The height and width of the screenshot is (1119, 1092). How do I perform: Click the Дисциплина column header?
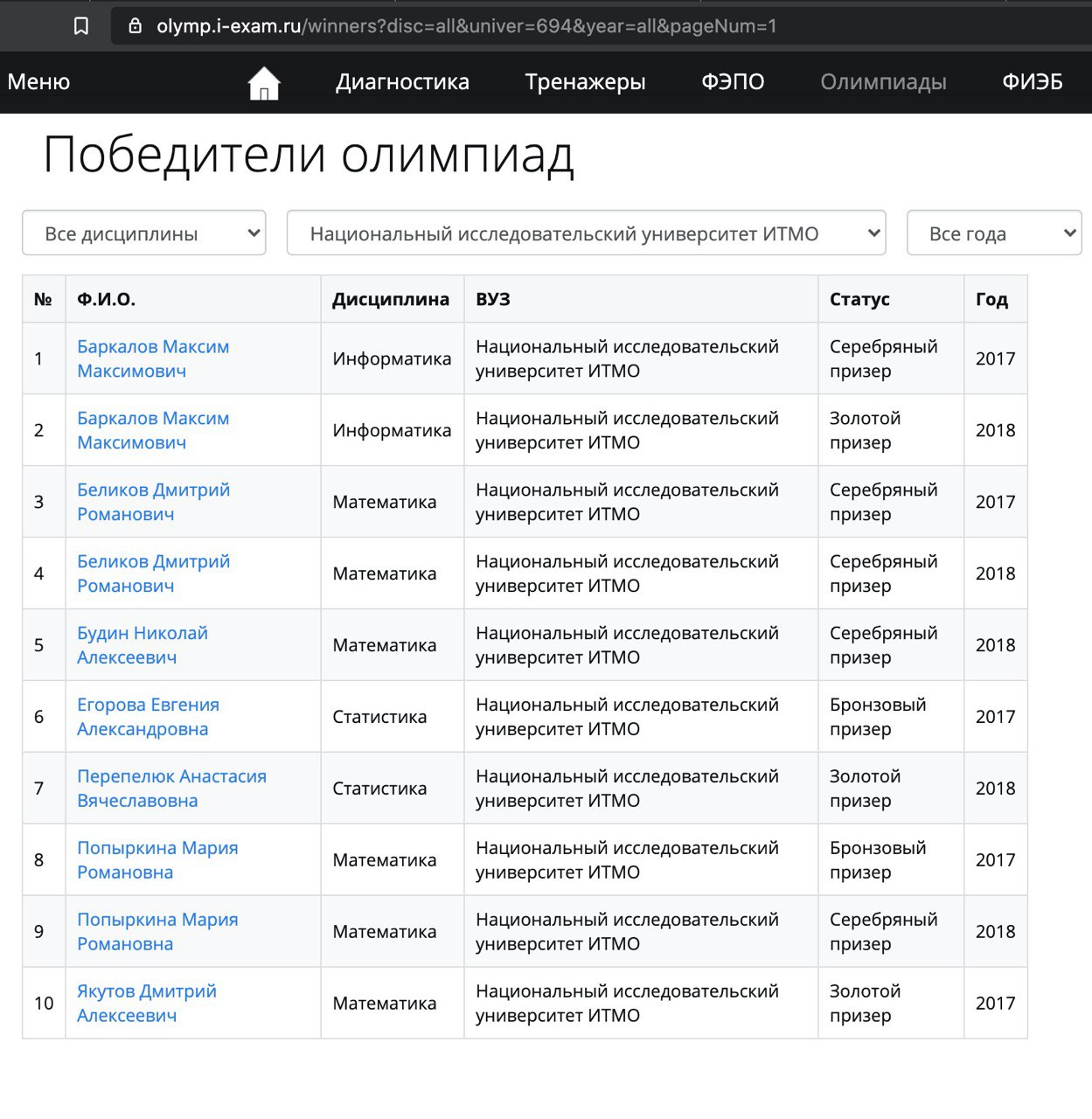tap(391, 299)
